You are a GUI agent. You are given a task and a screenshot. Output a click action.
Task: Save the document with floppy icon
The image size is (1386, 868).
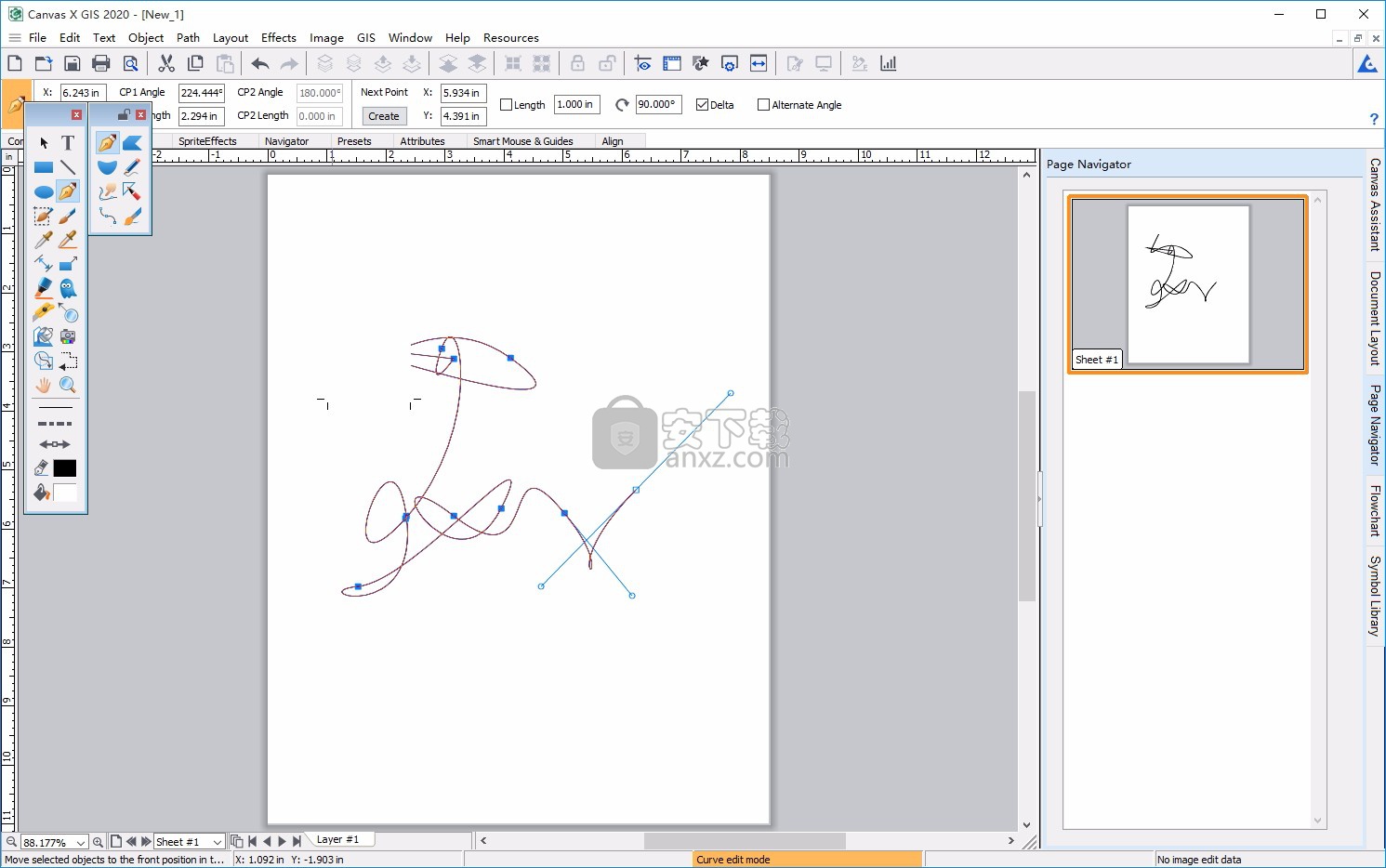(72, 63)
